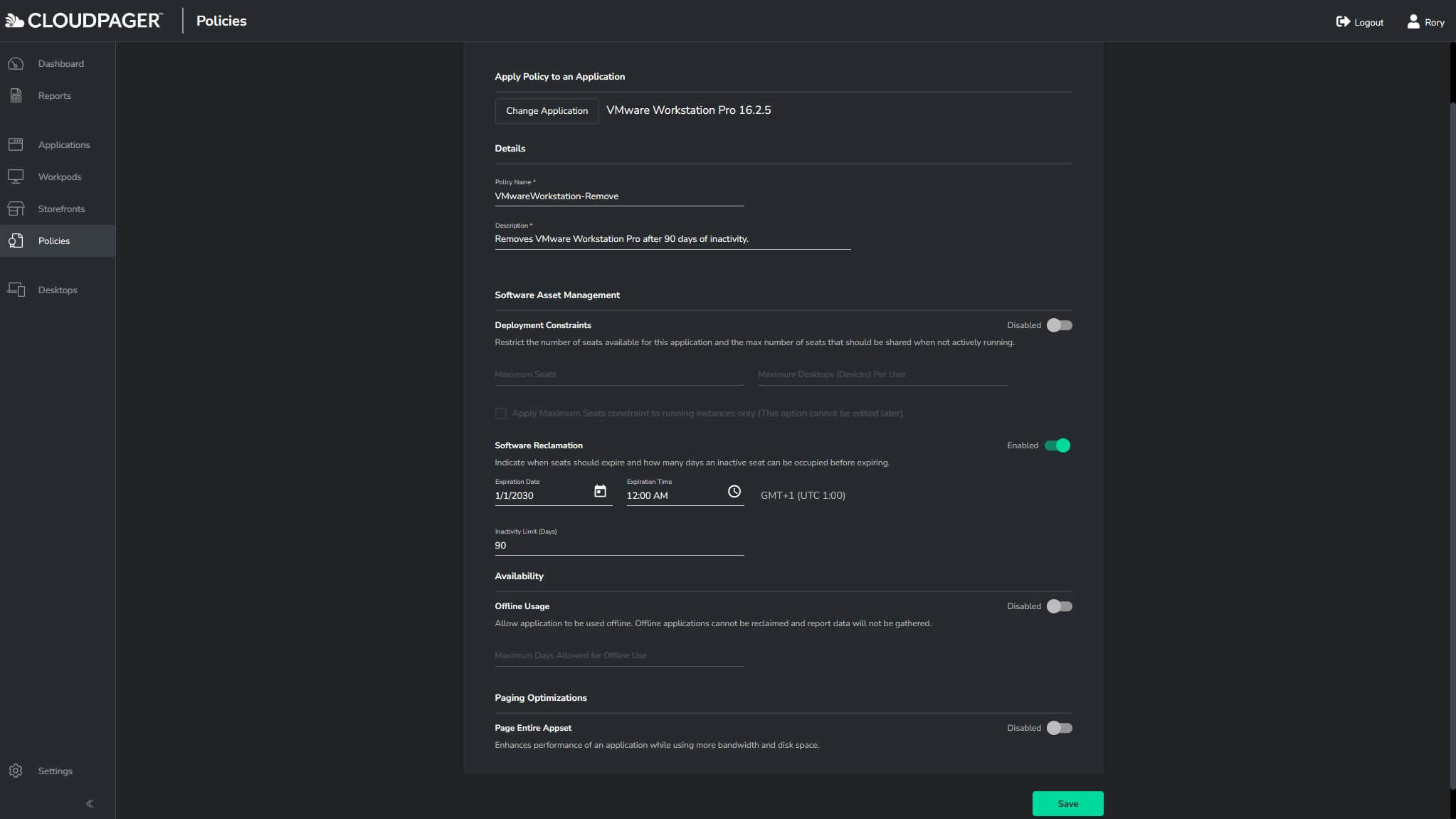Click the Dashboard gauge icon
1456x819 pixels.
(16, 64)
